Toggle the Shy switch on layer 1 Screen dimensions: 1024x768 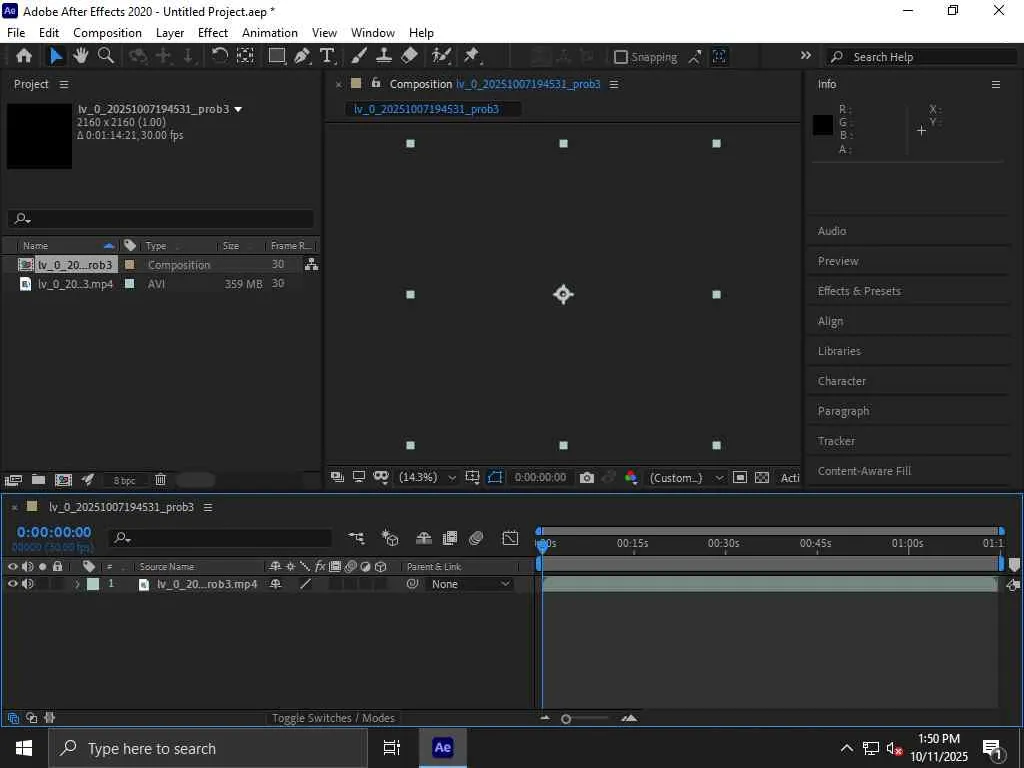coord(276,584)
